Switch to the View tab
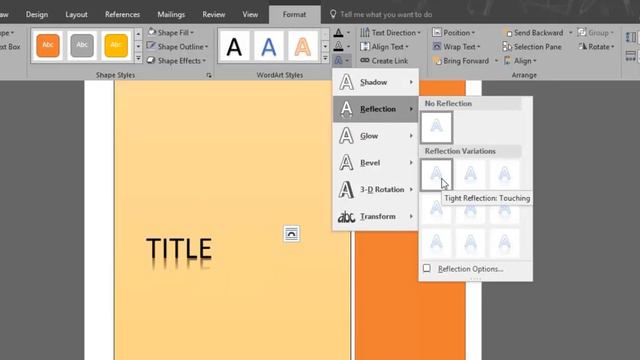The image size is (640, 360). [250, 14]
